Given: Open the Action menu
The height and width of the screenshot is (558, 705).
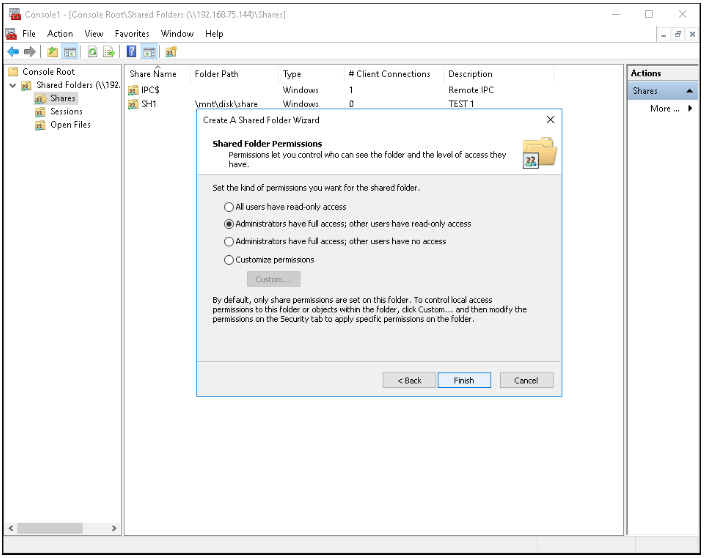Looking at the screenshot, I should 60,34.
